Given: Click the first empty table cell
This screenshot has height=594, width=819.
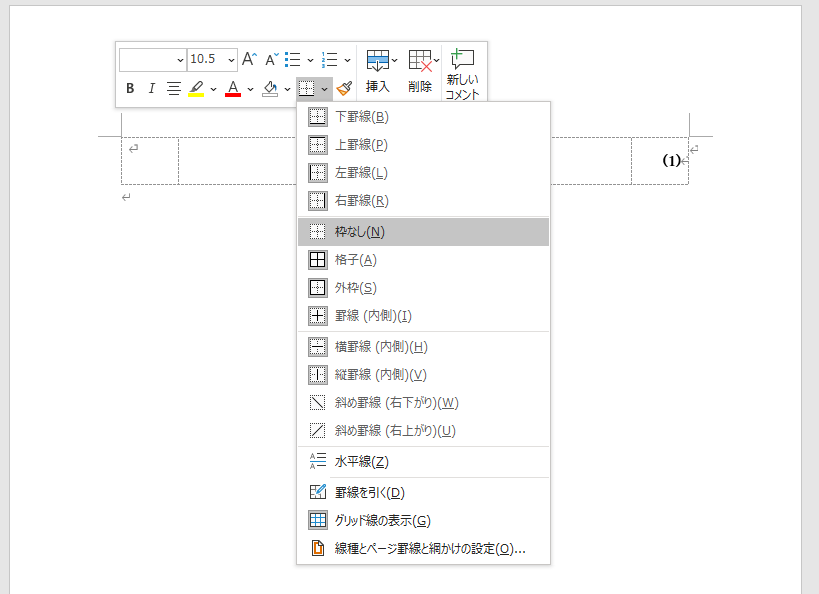Looking at the screenshot, I should [150, 161].
